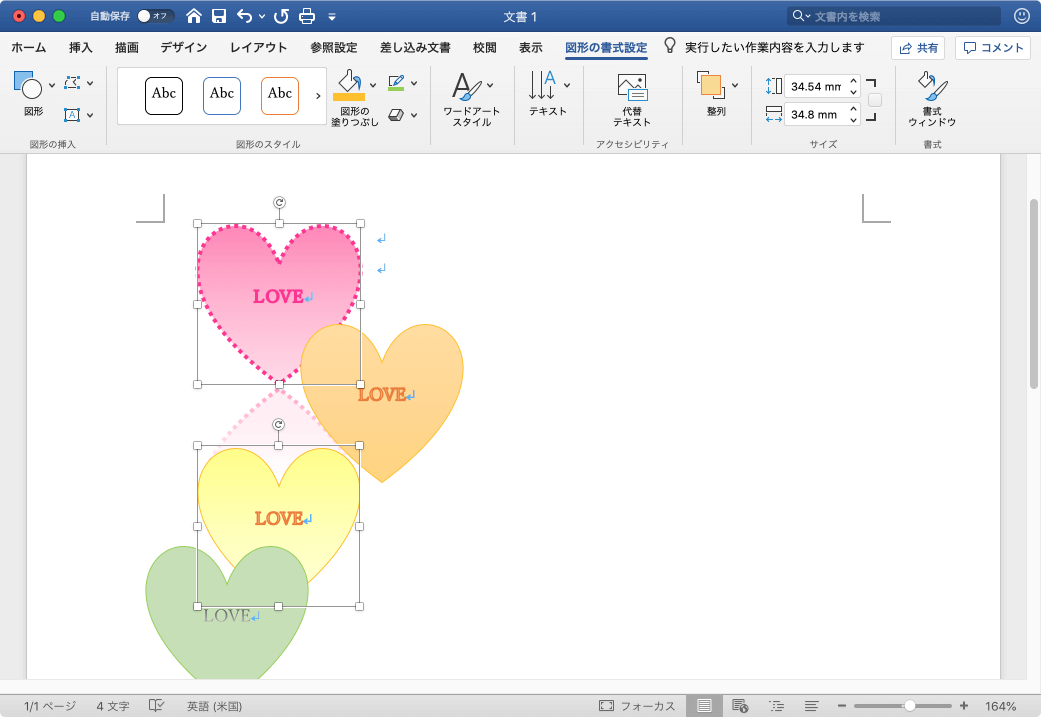This screenshot has height=717, width=1041.
Task: Click the vertical scrollbar thumb
Action: [x=1033, y=293]
